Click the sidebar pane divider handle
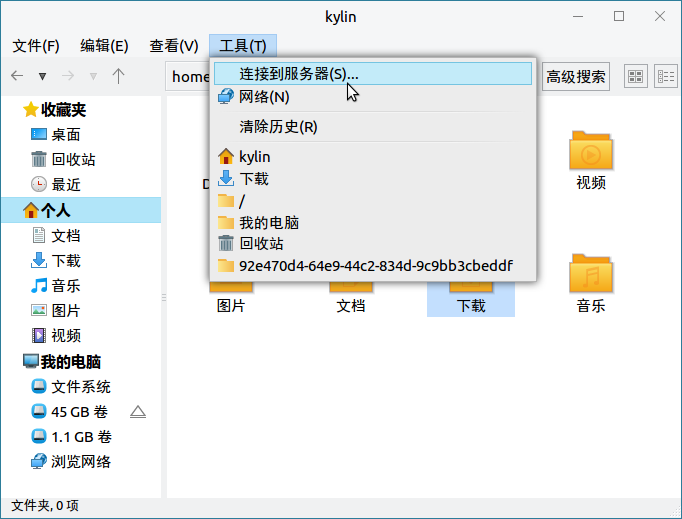Viewport: 682px width, 519px height. (164, 298)
